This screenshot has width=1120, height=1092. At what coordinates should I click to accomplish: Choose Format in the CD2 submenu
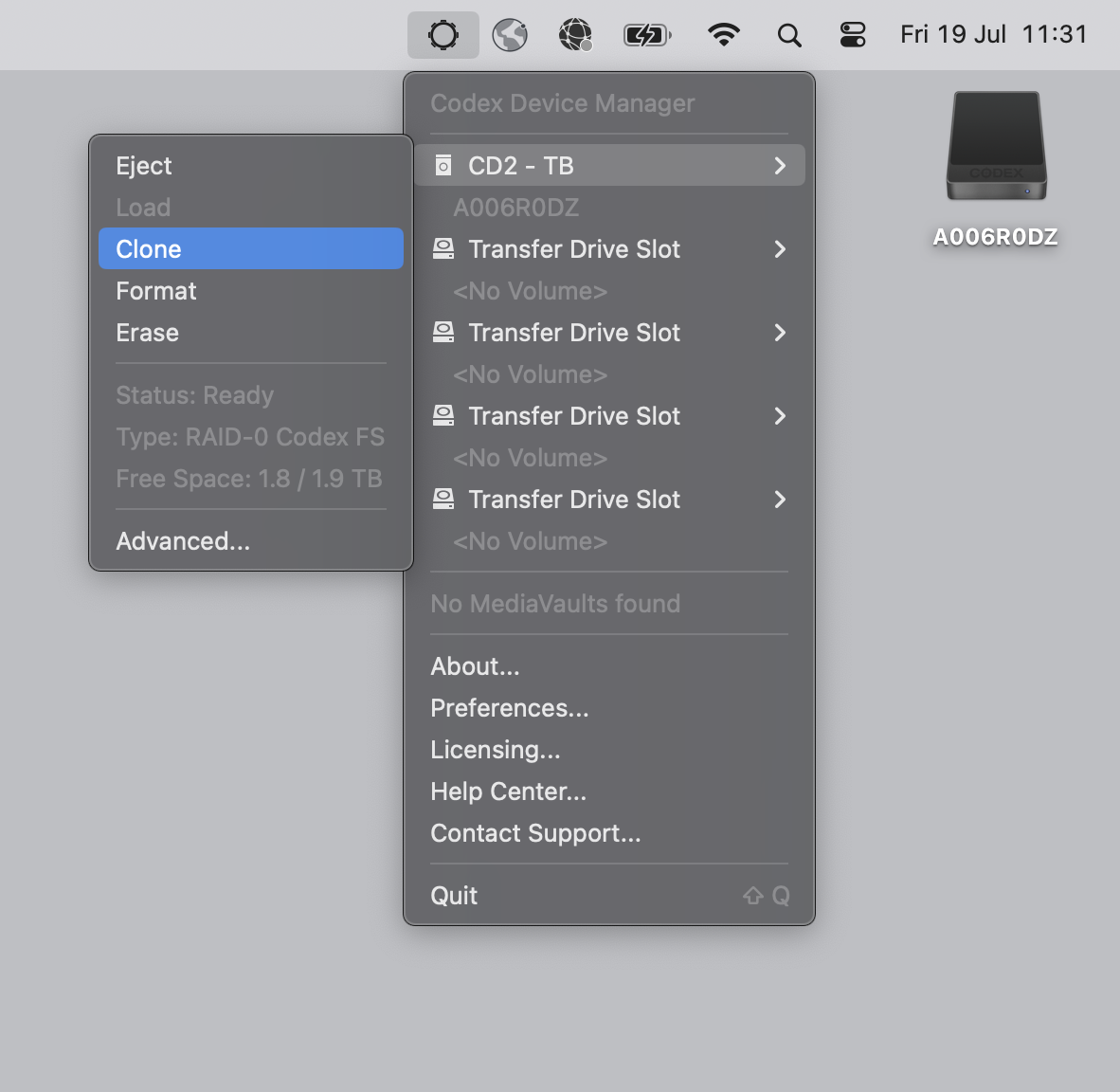[251, 291]
